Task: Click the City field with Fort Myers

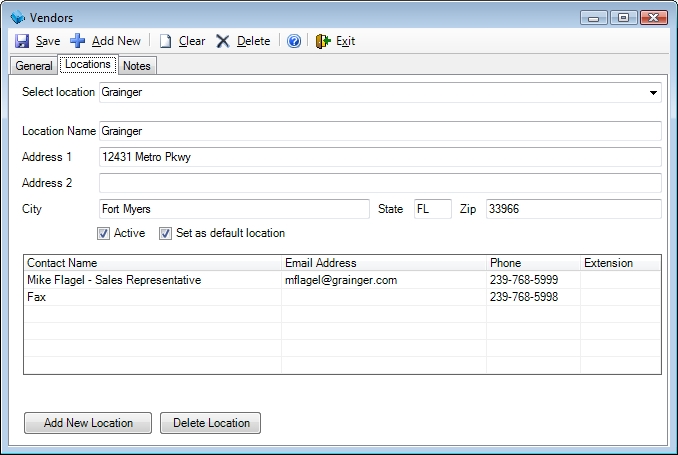Action: point(234,209)
